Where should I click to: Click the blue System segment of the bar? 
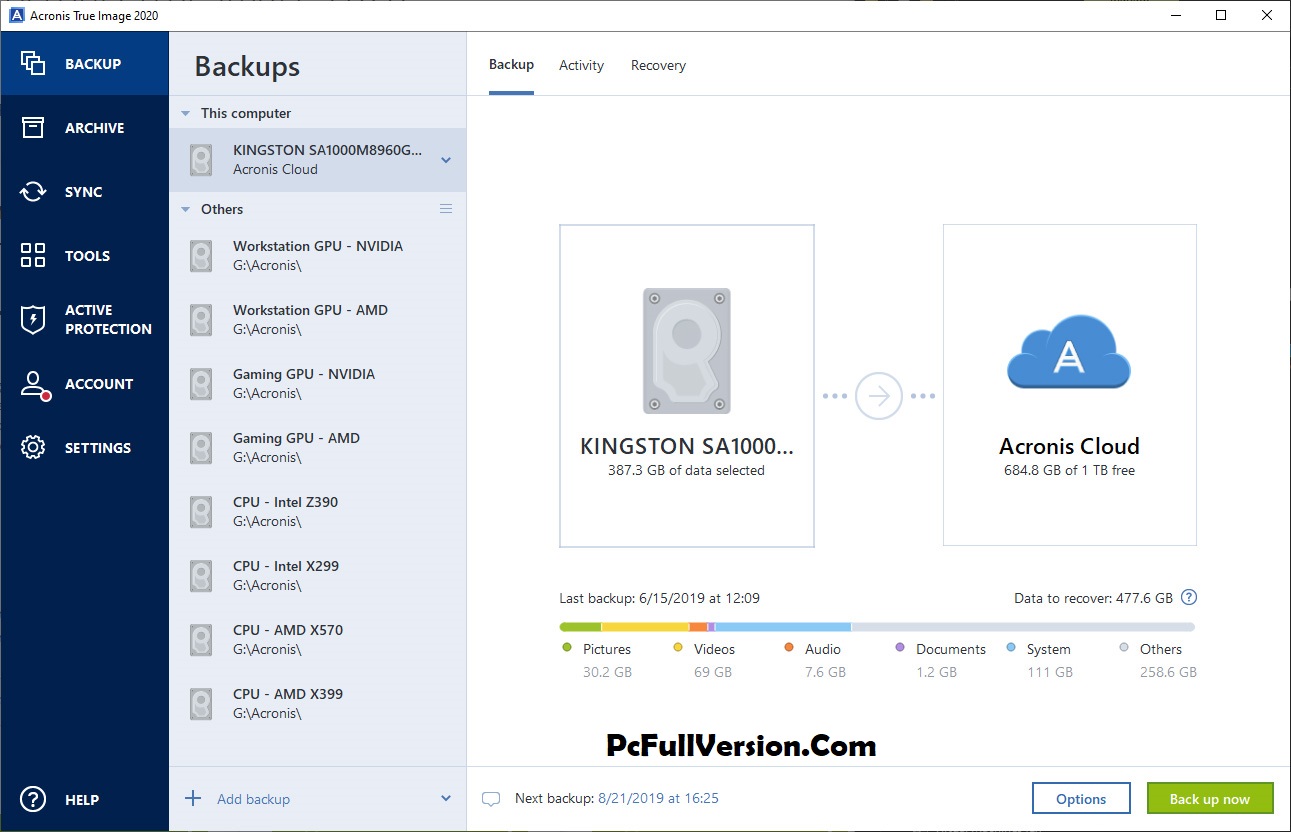[783, 627]
